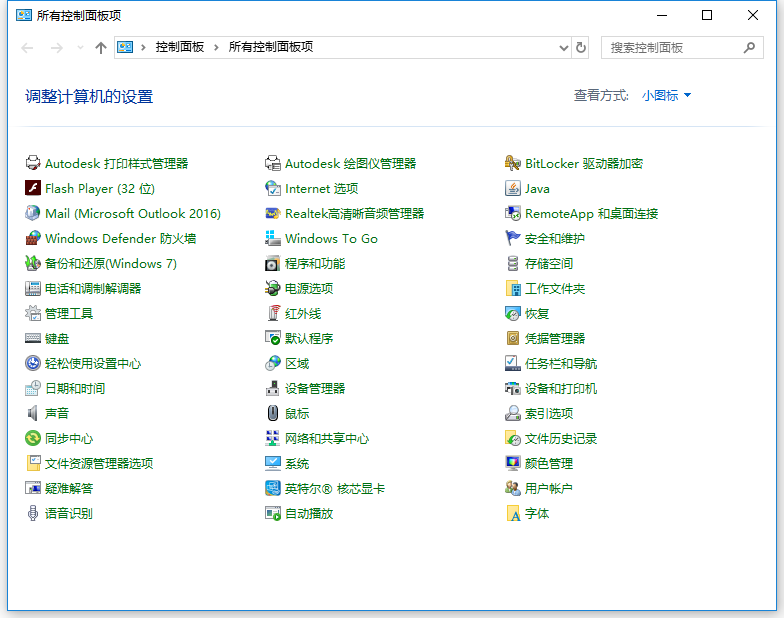
Task: Open the 存储空间 icon
Action: 513,263
